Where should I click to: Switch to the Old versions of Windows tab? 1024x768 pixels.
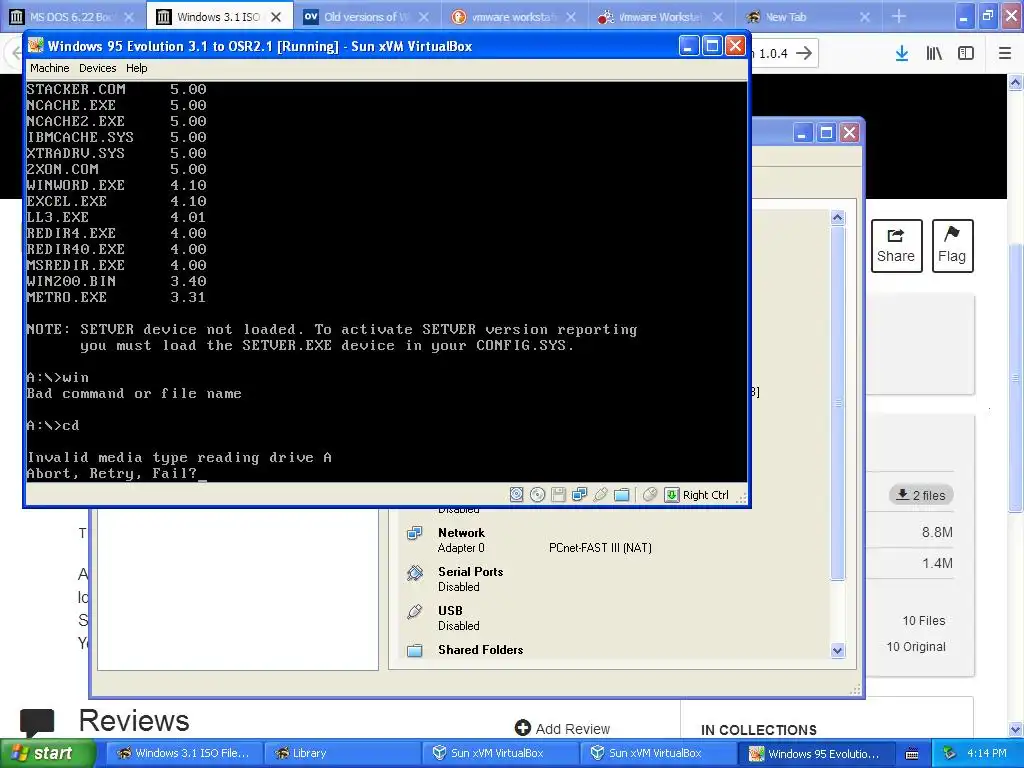pyautogui.click(x=366, y=17)
